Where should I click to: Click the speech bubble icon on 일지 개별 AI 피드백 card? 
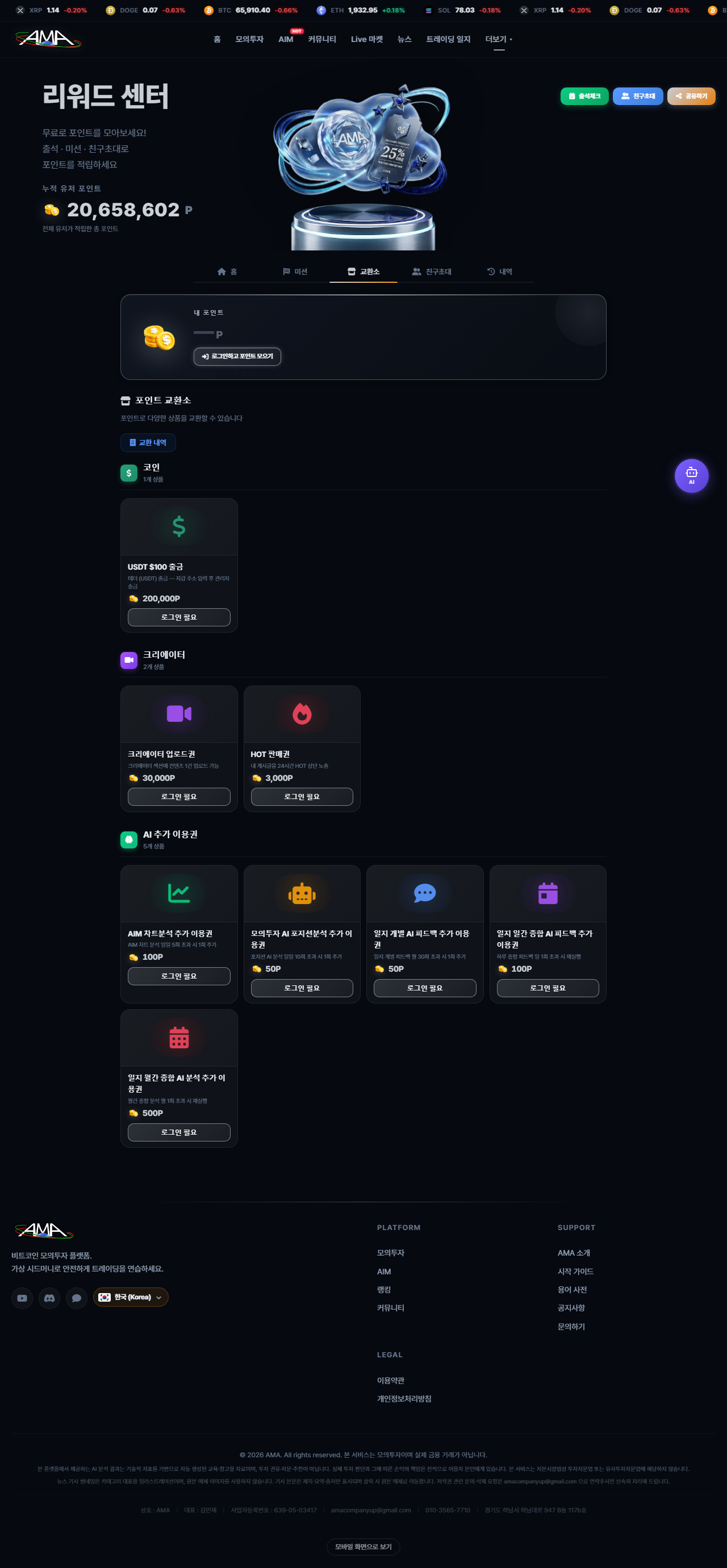424,892
